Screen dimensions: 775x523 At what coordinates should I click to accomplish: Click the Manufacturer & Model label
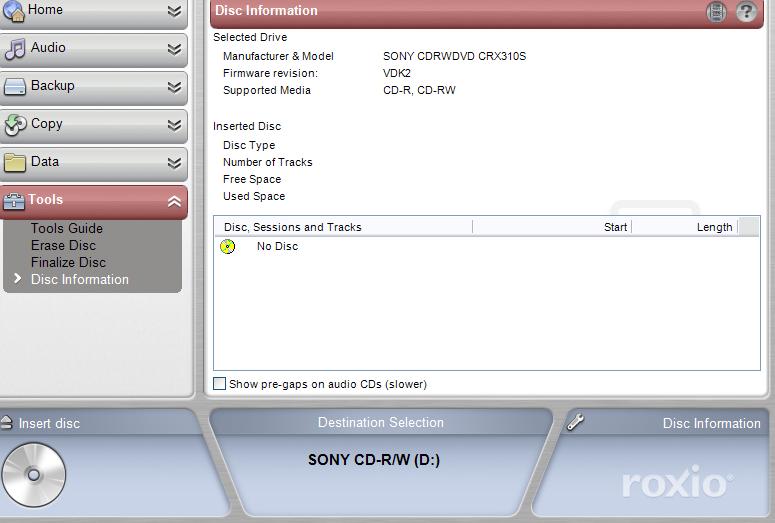[278, 56]
